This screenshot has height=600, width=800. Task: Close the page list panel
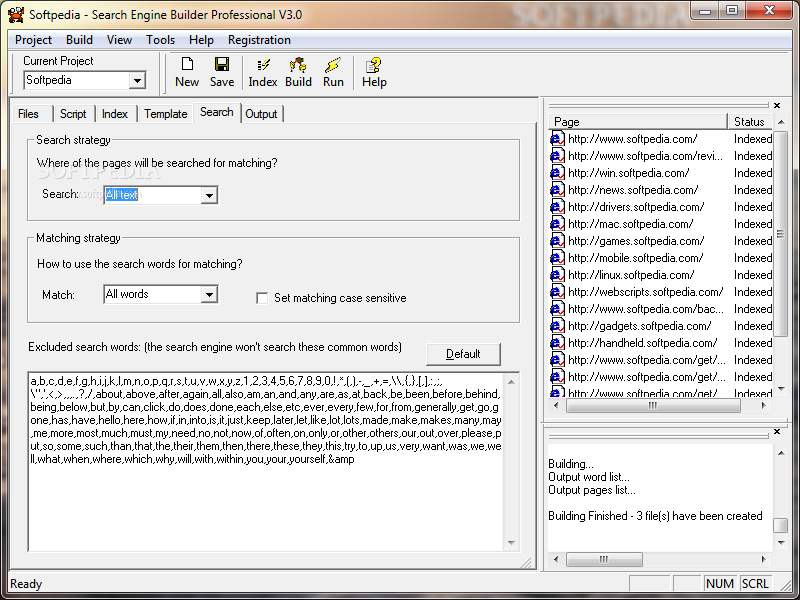click(777, 105)
